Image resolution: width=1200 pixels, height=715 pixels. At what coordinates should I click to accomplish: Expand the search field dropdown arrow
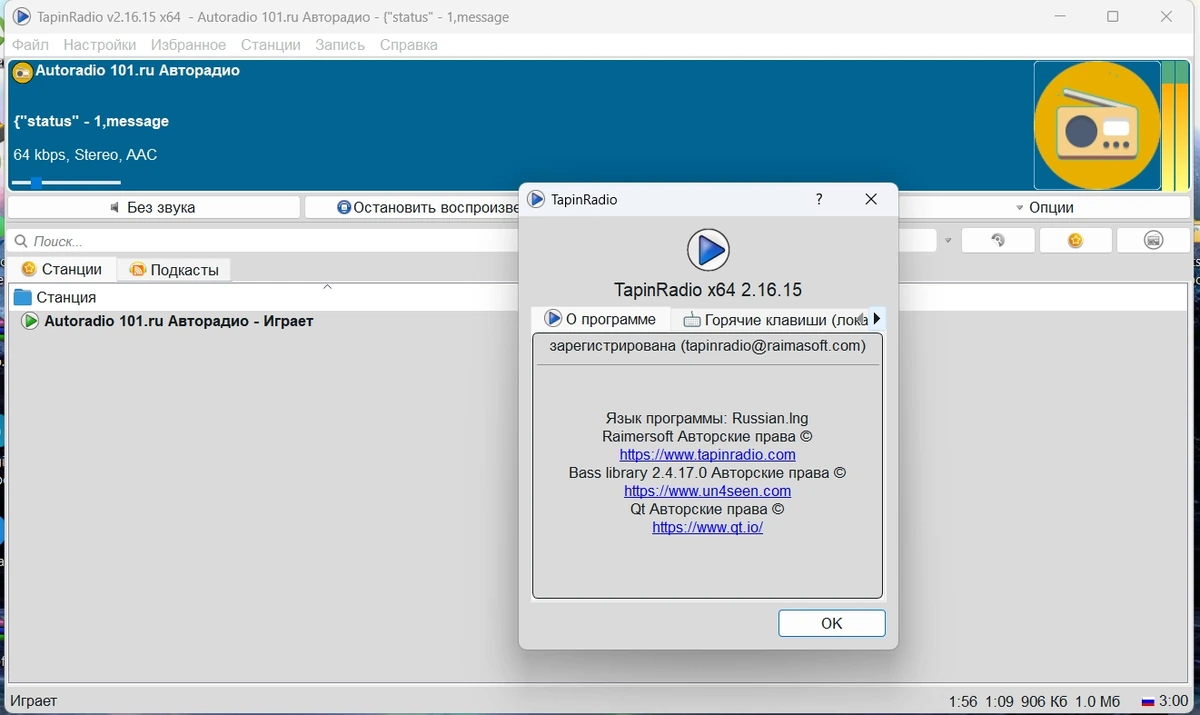click(x=947, y=241)
